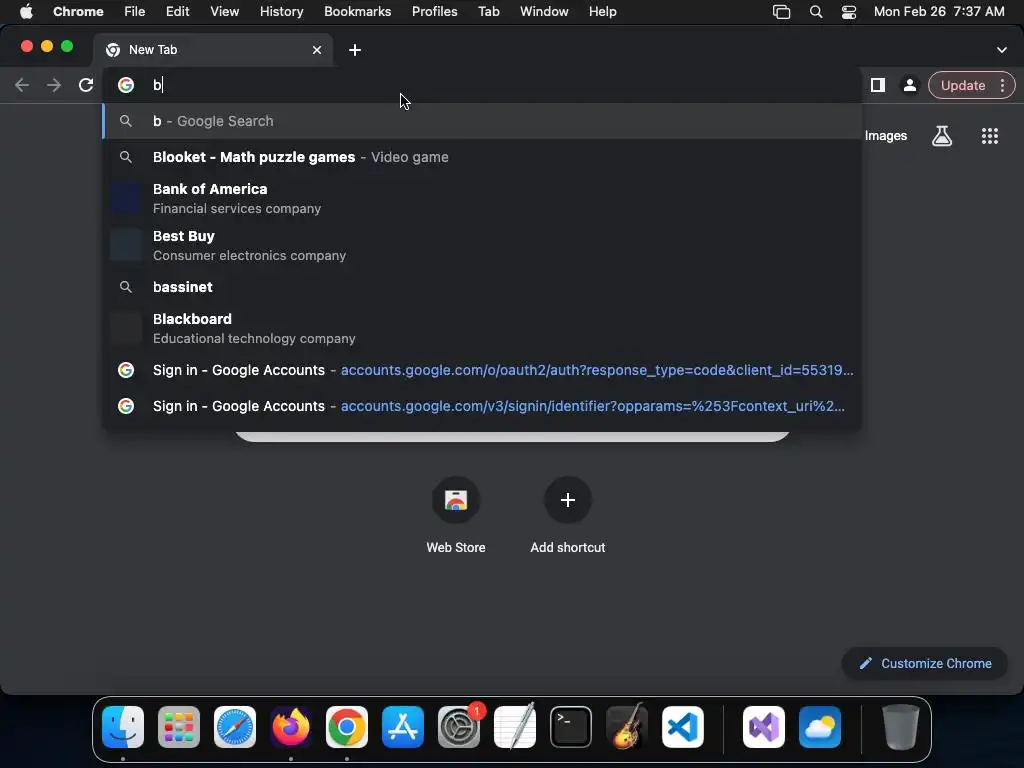1024x768 pixels.
Task: Click the date and time in menu bar
Action: [x=939, y=12]
